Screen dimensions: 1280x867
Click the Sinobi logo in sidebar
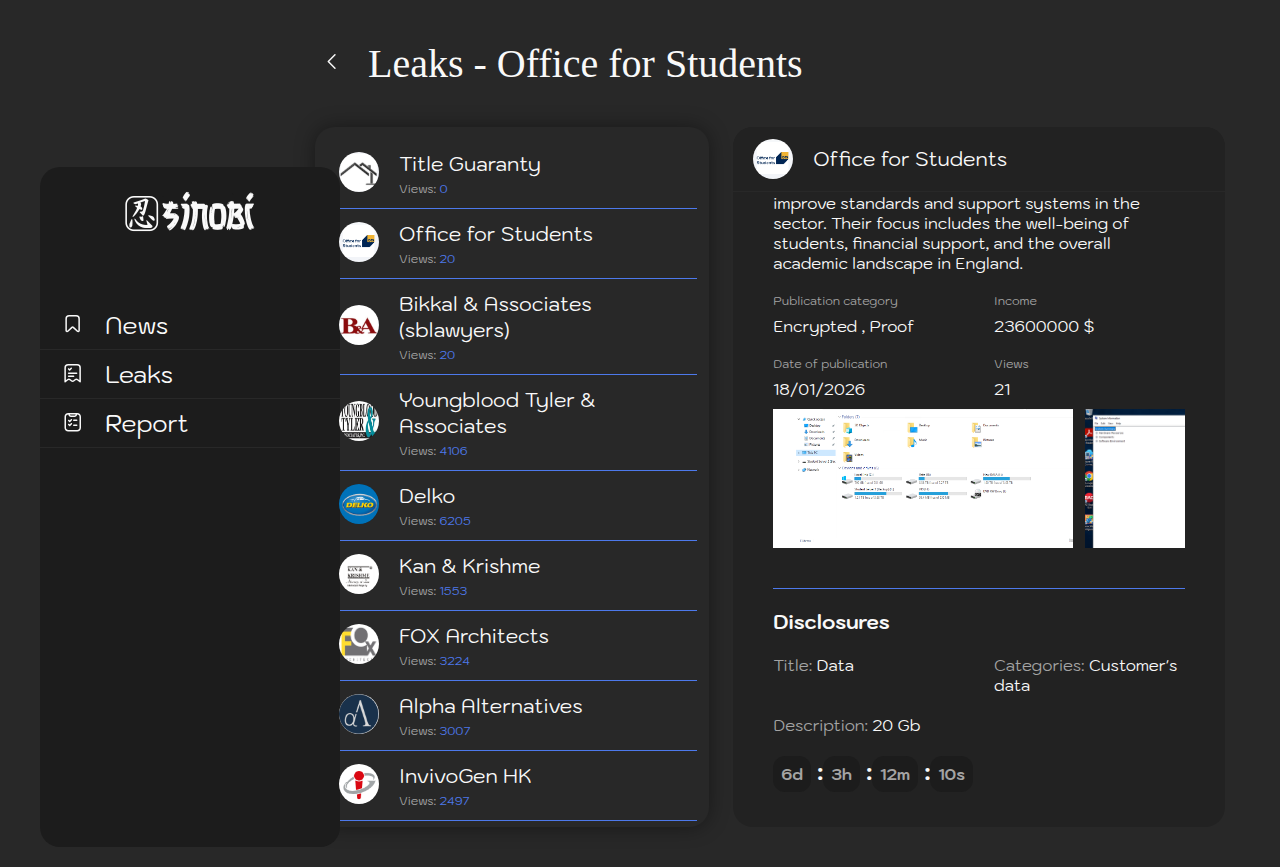pyautogui.click(x=190, y=213)
